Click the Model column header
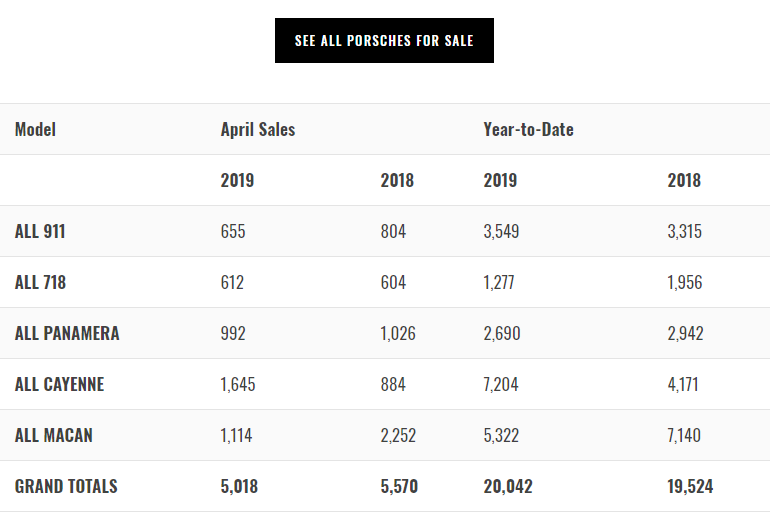Image resolution: width=778 pixels, height=518 pixels. [35, 129]
